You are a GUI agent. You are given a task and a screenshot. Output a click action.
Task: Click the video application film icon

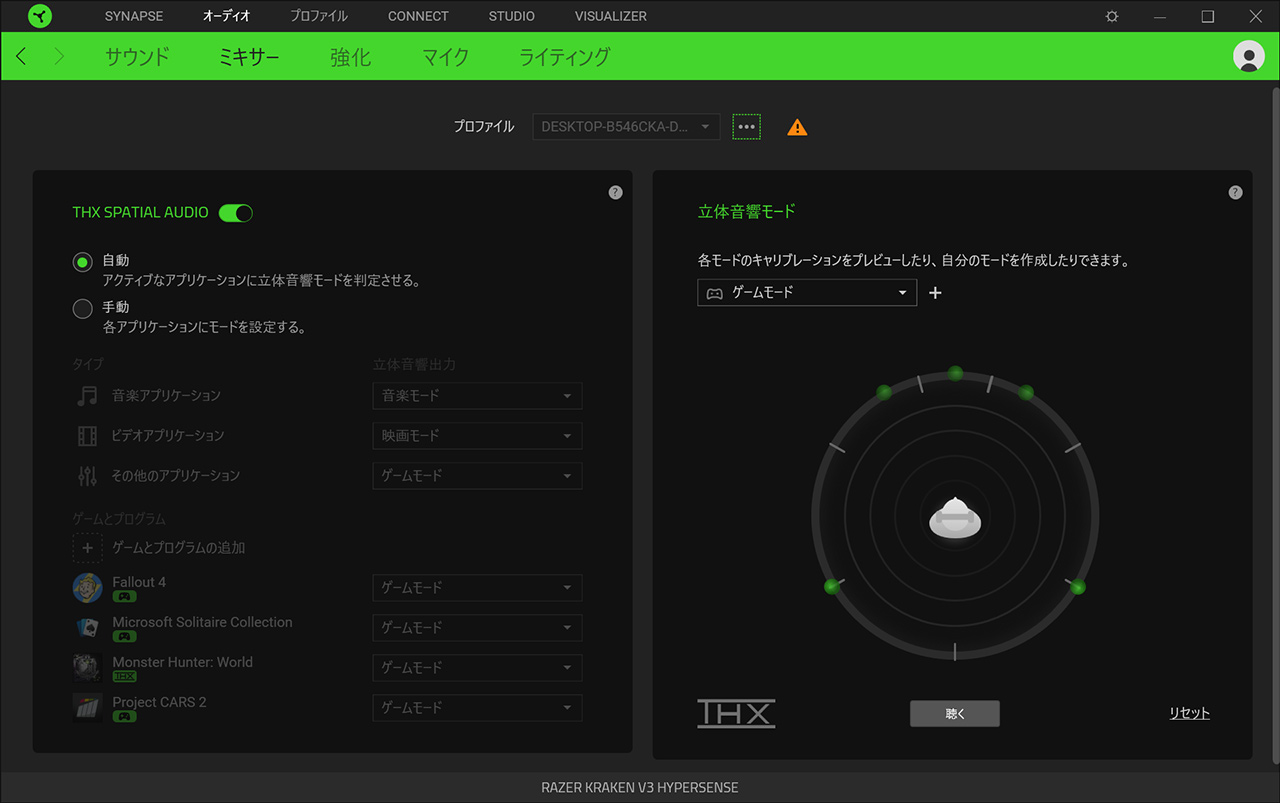[x=87, y=436]
